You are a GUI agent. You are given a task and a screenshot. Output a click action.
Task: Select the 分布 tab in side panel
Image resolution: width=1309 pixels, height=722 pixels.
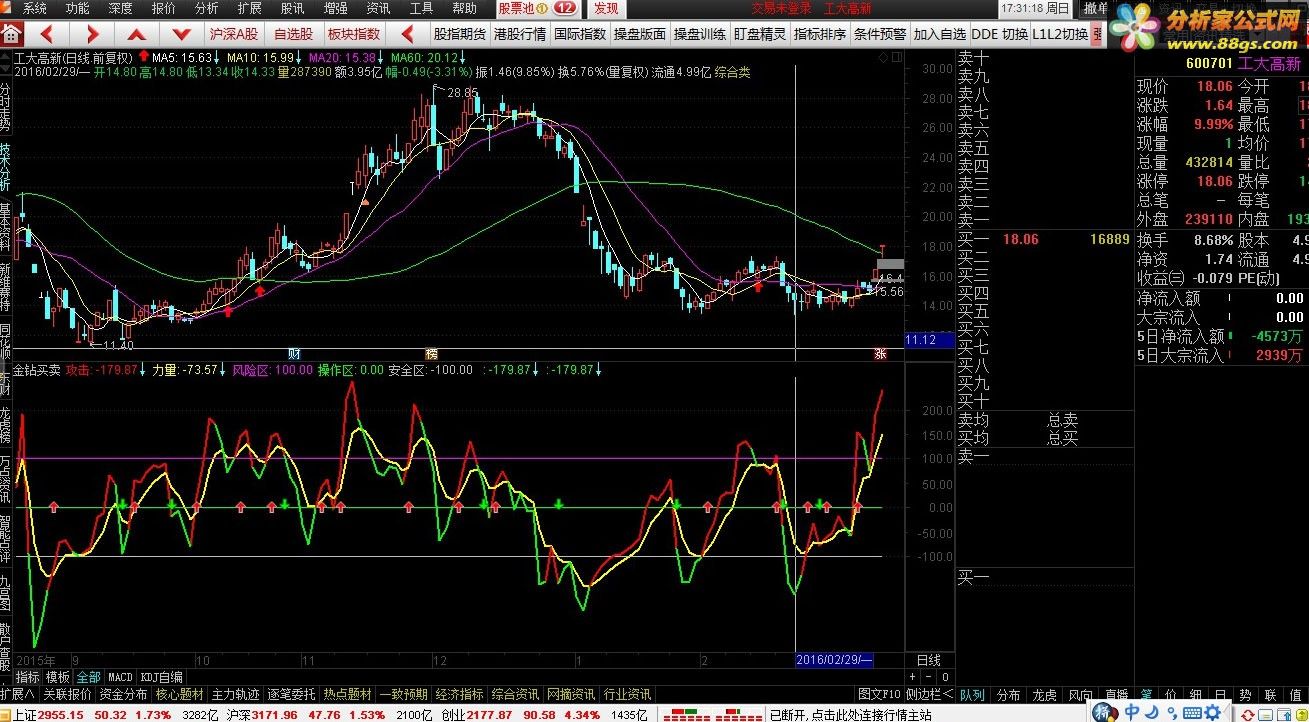pos(1008,694)
